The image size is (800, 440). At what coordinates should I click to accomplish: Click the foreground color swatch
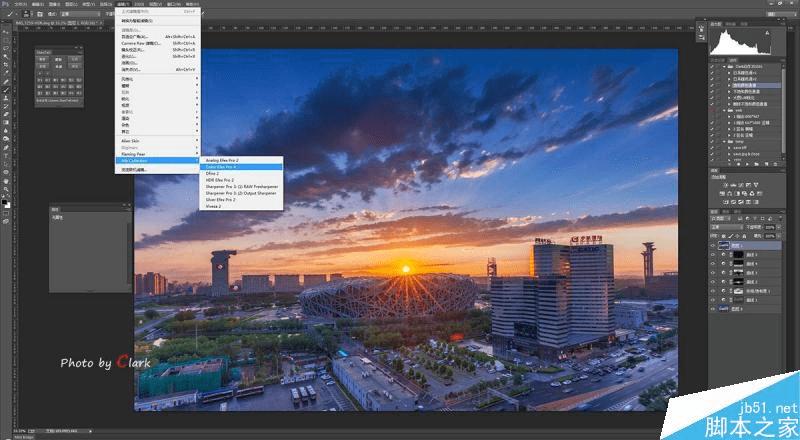pyautogui.click(x=5, y=202)
